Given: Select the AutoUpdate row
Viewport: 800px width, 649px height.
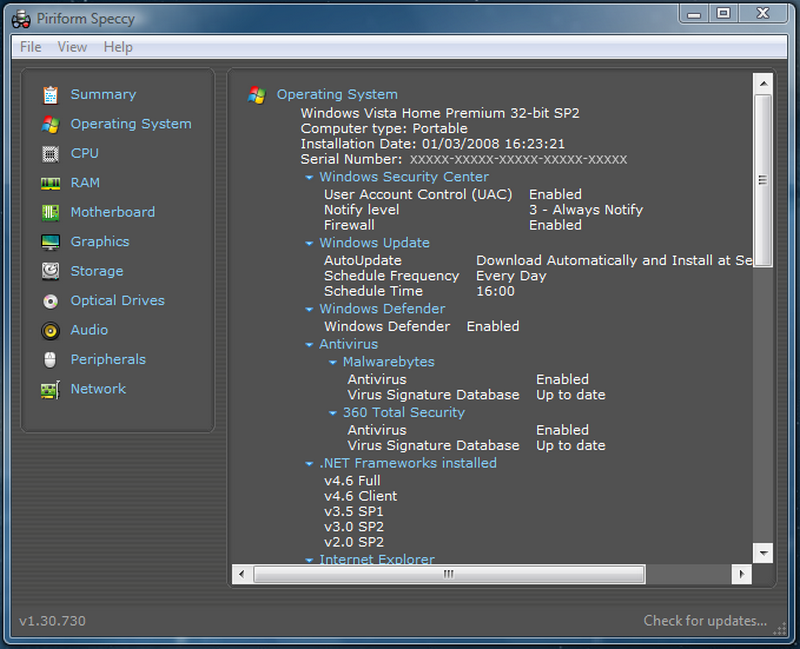Looking at the screenshot, I should [538, 261].
